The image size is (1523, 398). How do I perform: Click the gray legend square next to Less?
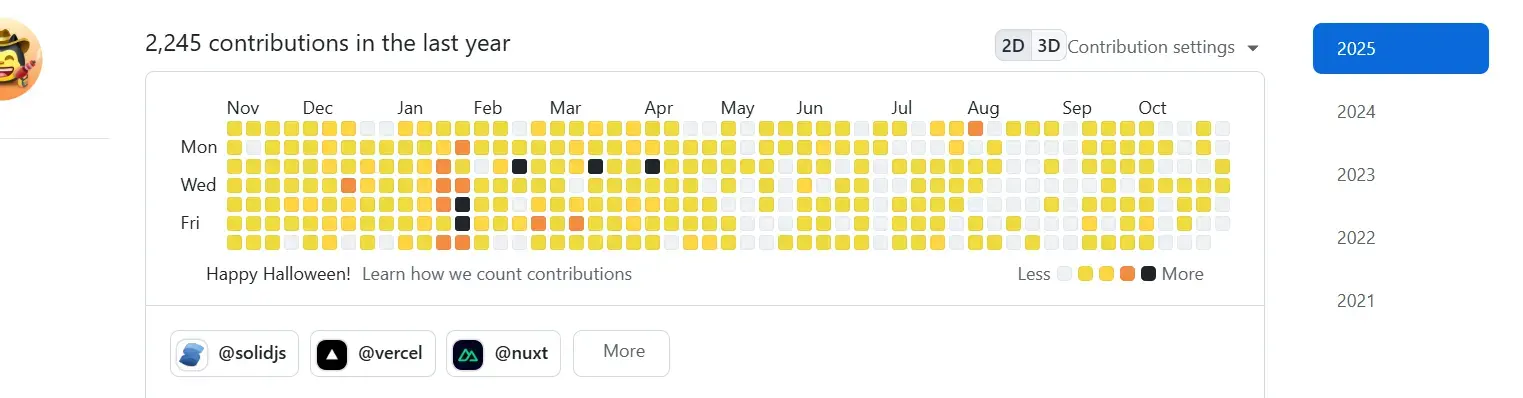[x=1064, y=273]
